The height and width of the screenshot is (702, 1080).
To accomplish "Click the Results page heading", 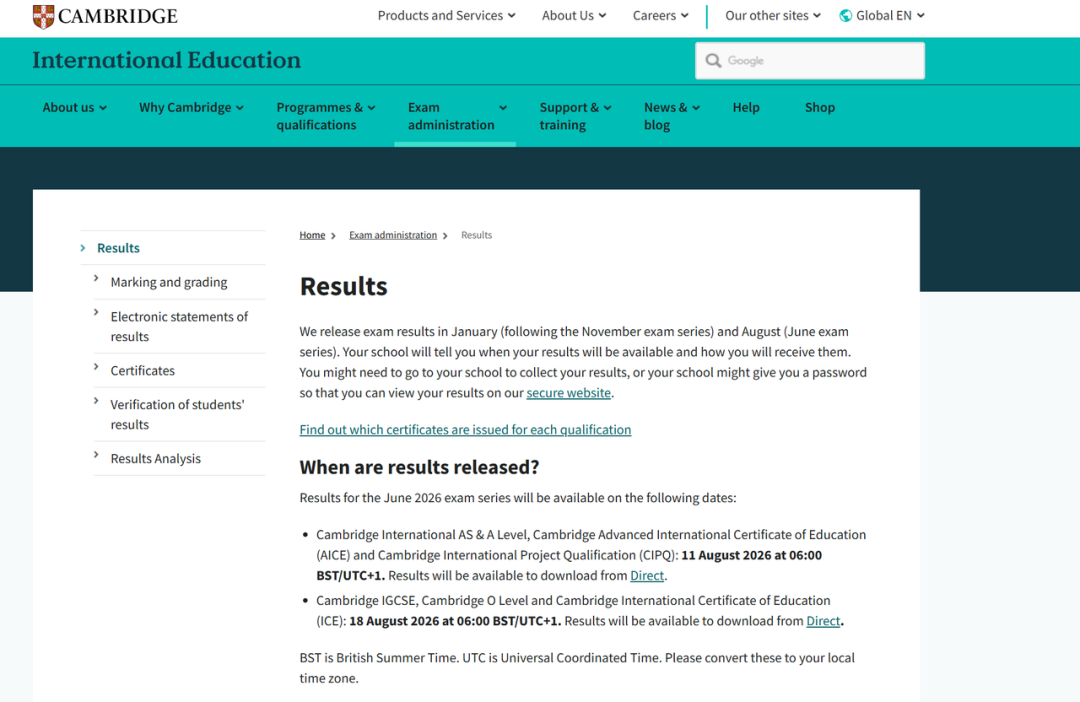I will (x=344, y=287).
